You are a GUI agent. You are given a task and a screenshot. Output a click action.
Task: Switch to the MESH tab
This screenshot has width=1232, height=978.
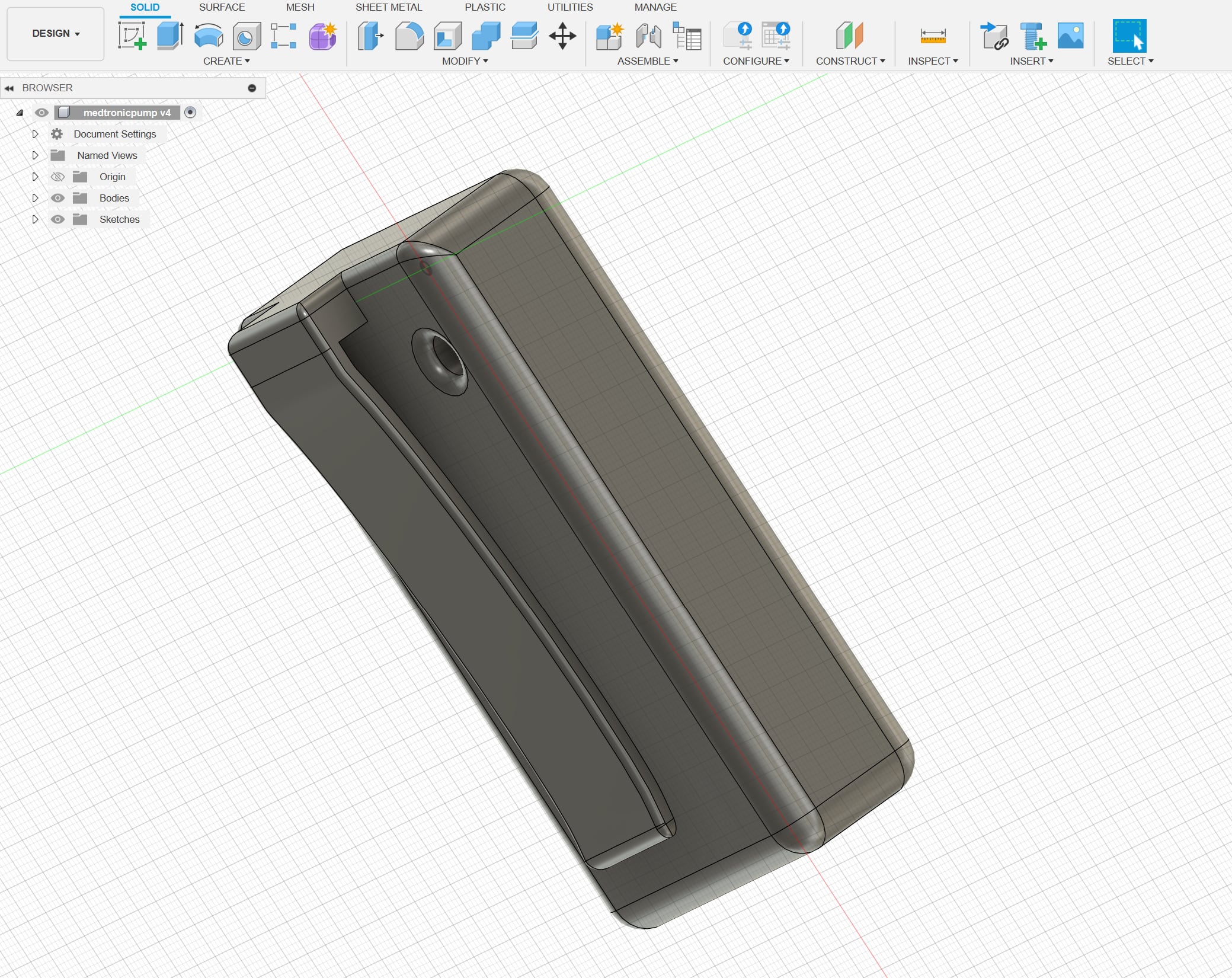tap(300, 7)
